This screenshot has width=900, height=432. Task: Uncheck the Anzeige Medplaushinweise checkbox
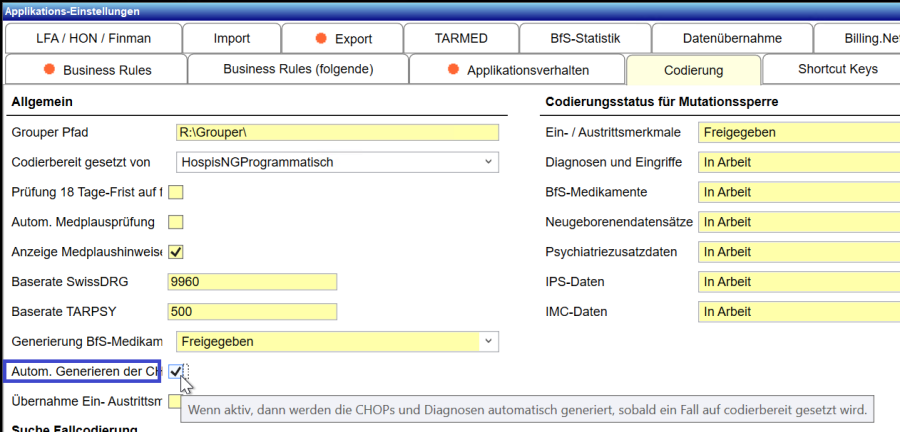[176, 252]
